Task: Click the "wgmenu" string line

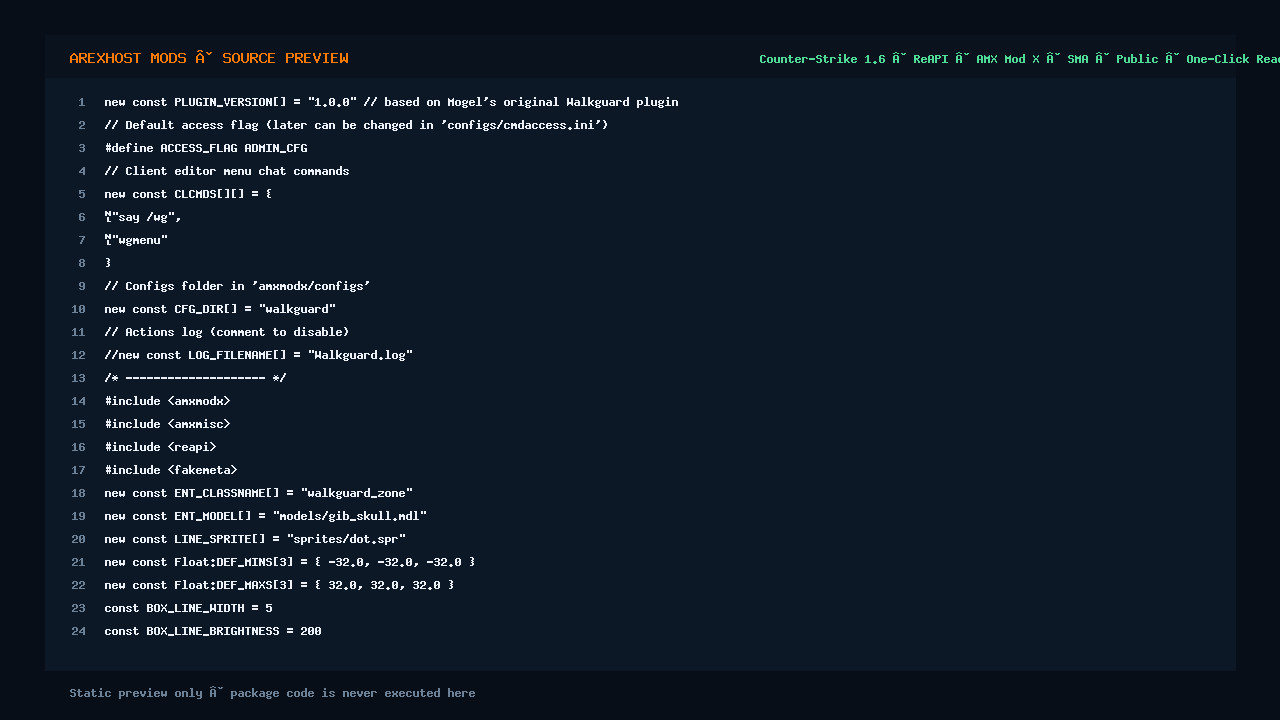Action: (x=136, y=240)
